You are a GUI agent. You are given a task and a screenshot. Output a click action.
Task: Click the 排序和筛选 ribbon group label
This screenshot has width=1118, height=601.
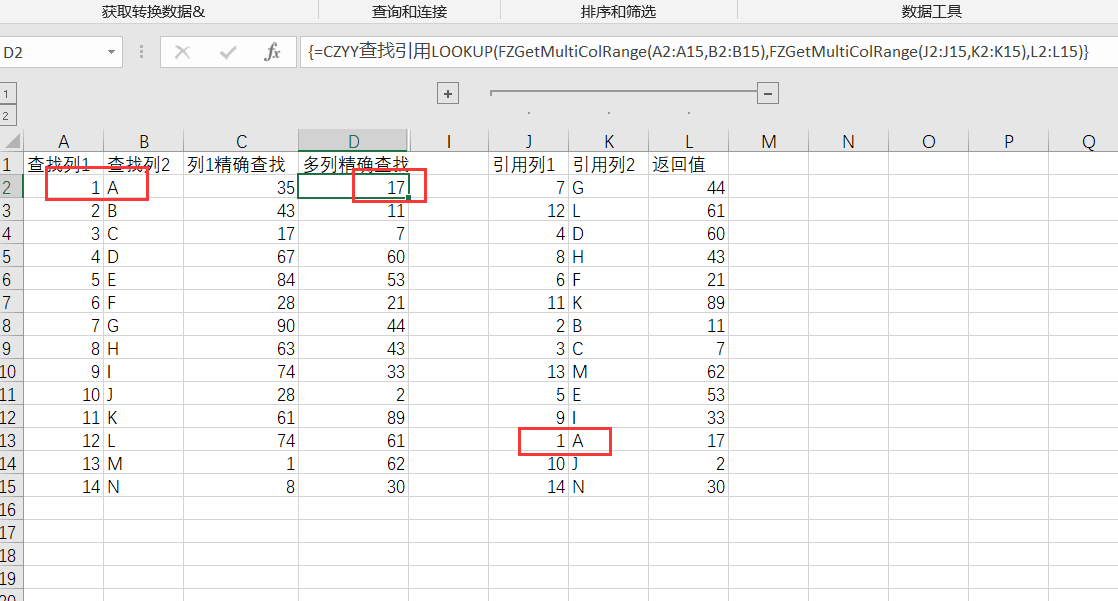pyautogui.click(x=618, y=12)
